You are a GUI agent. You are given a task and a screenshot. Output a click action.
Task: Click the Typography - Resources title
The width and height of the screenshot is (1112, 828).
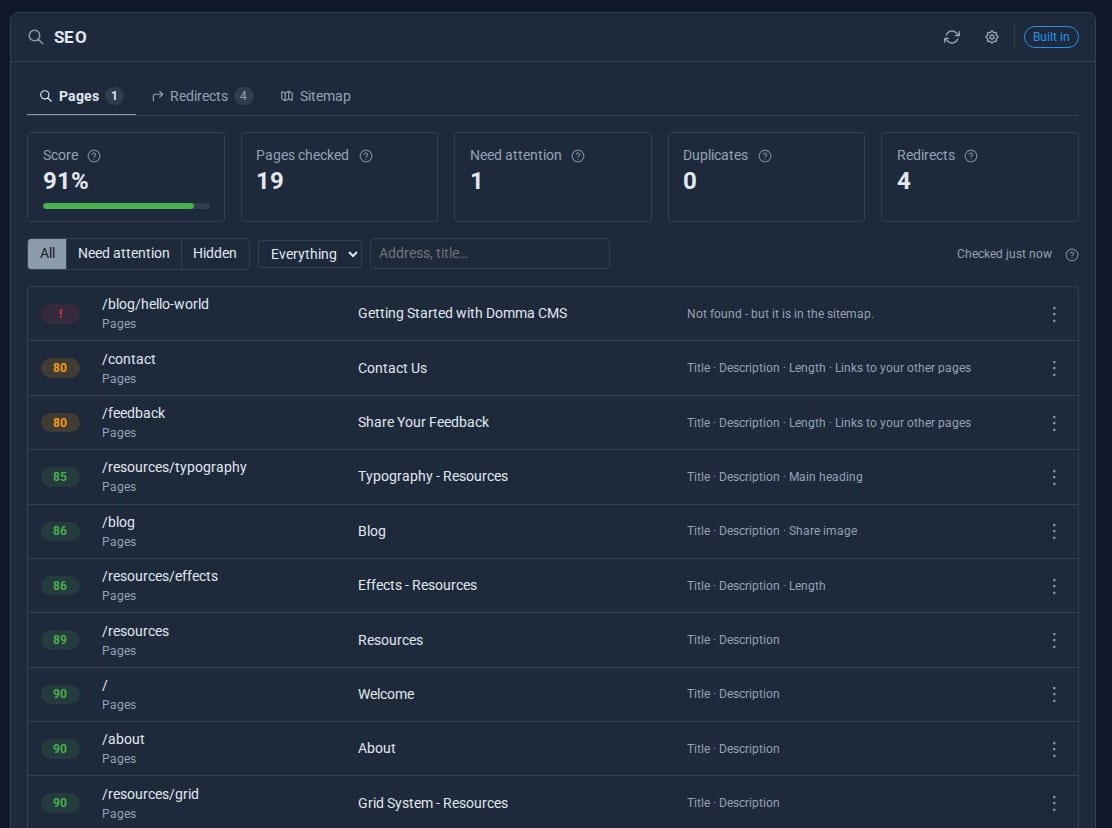tap(433, 476)
